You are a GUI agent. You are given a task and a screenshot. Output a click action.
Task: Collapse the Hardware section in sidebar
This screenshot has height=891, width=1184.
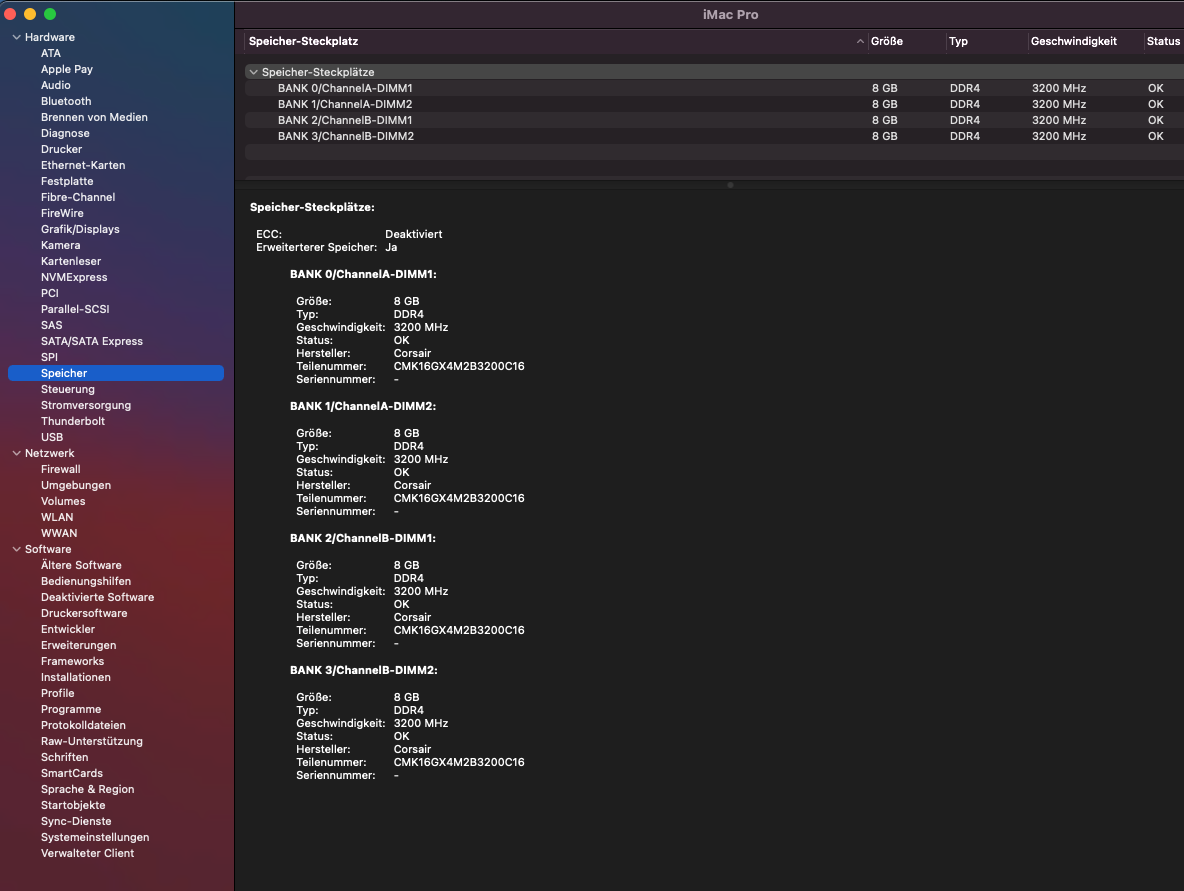[x=16, y=37]
